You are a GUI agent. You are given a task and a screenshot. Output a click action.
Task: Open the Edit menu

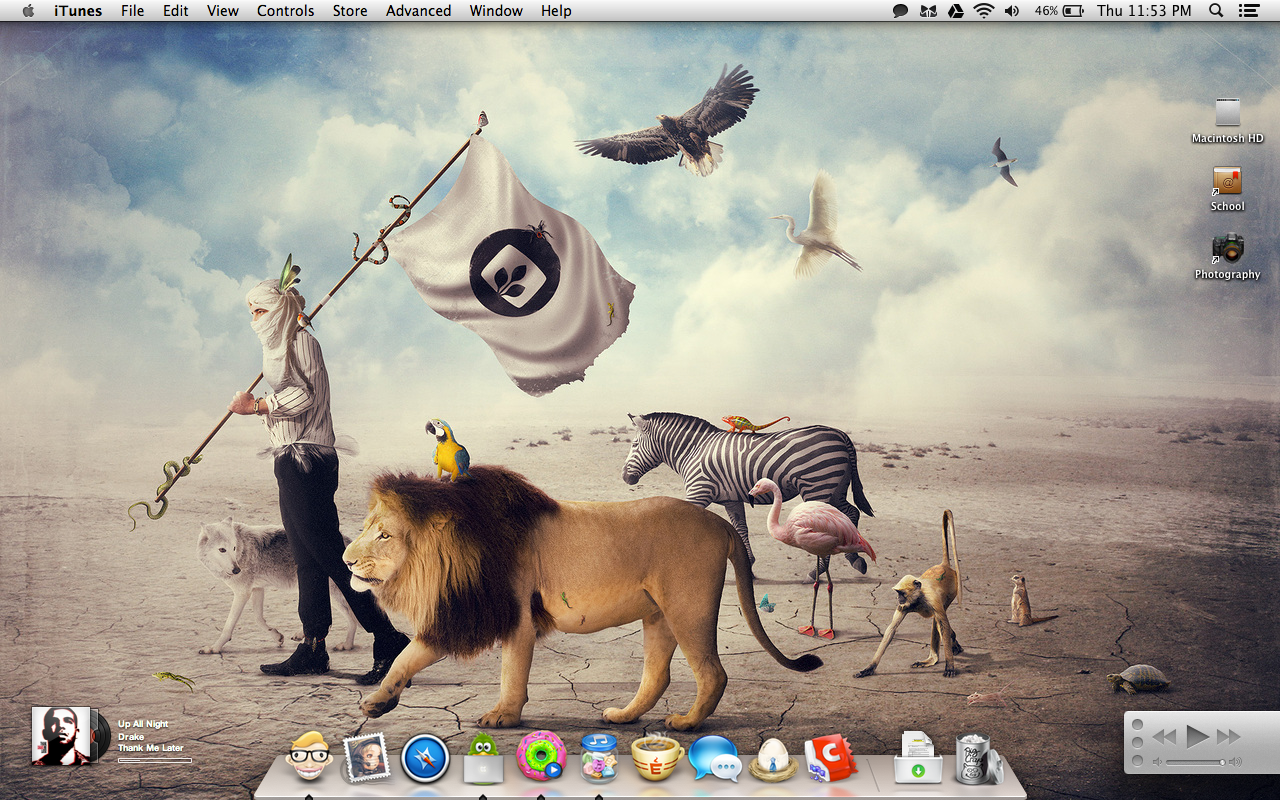coord(176,11)
